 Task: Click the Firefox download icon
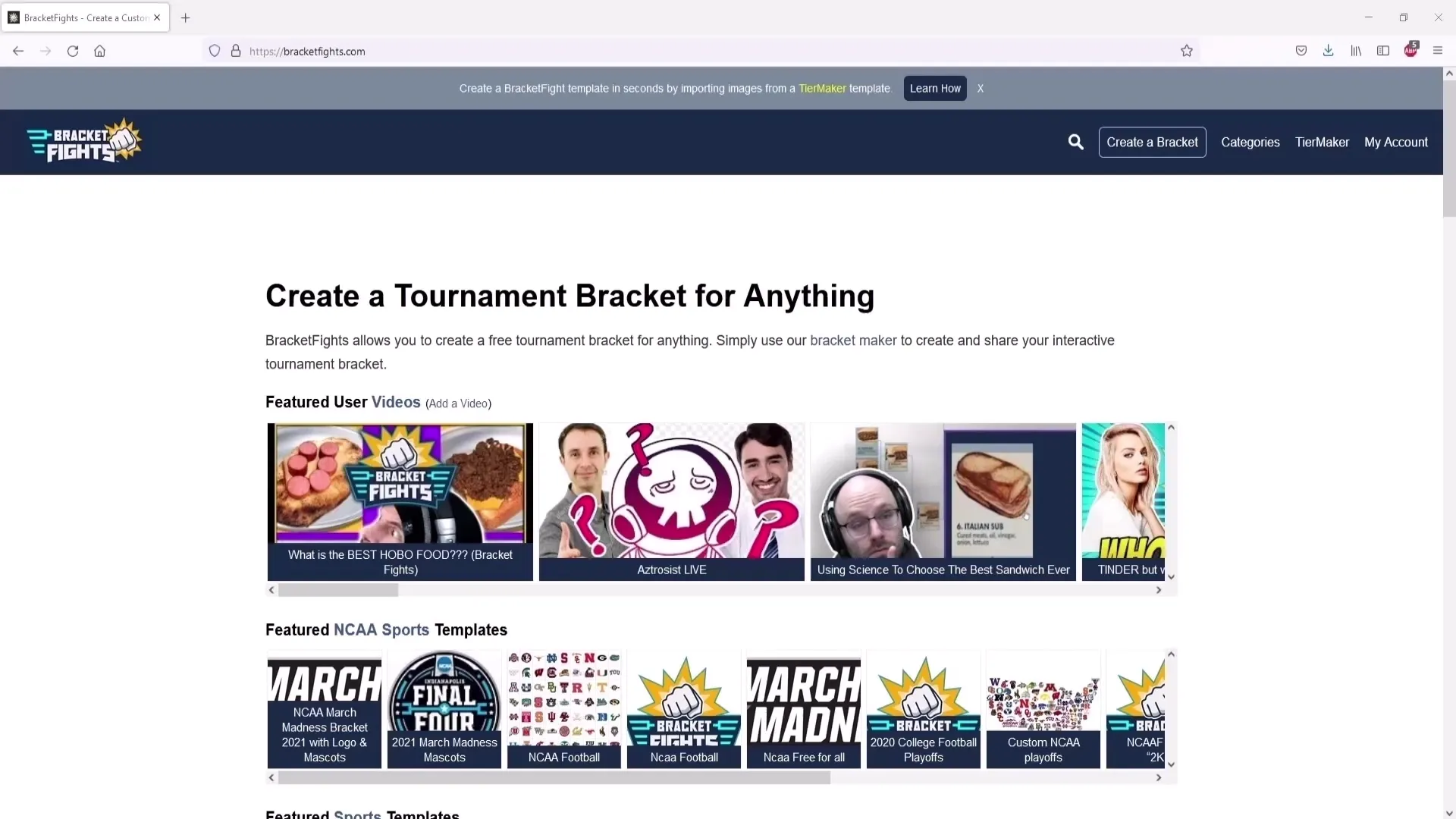(x=1328, y=50)
